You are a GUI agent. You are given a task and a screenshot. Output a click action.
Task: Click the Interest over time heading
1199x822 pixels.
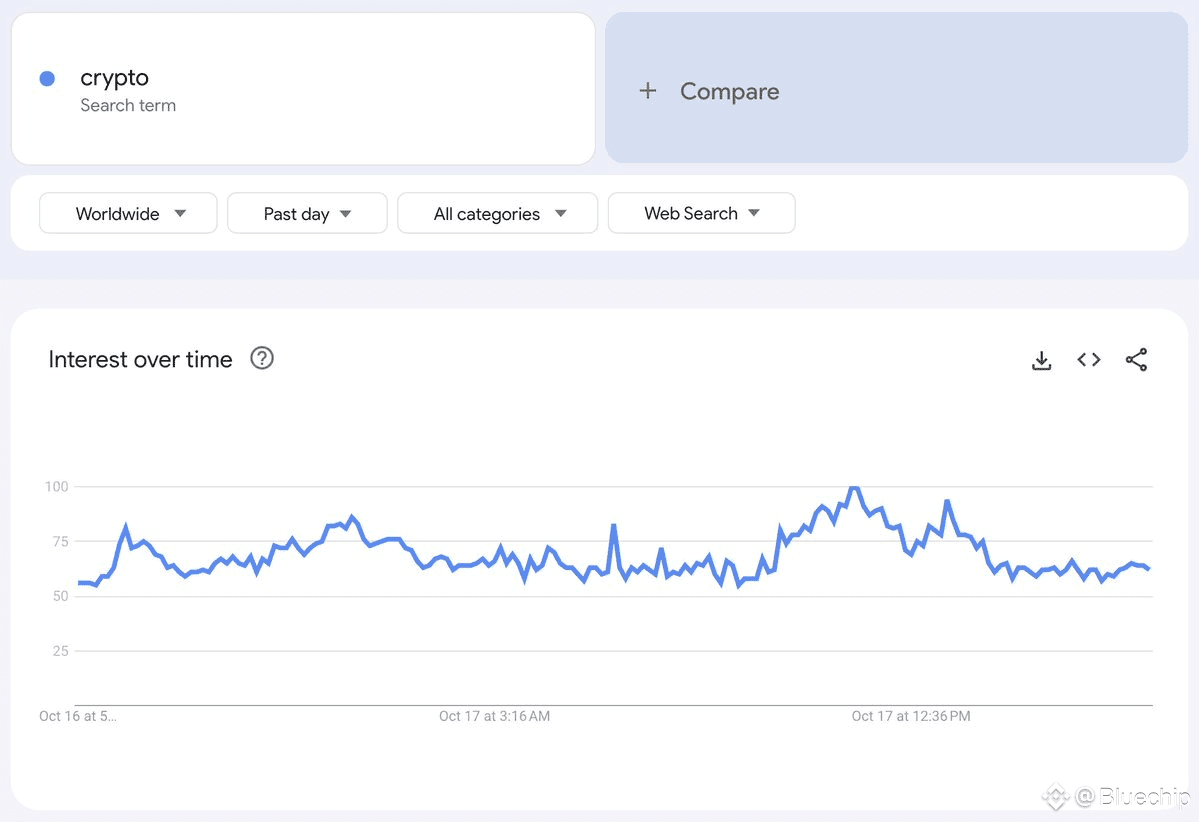(x=140, y=360)
